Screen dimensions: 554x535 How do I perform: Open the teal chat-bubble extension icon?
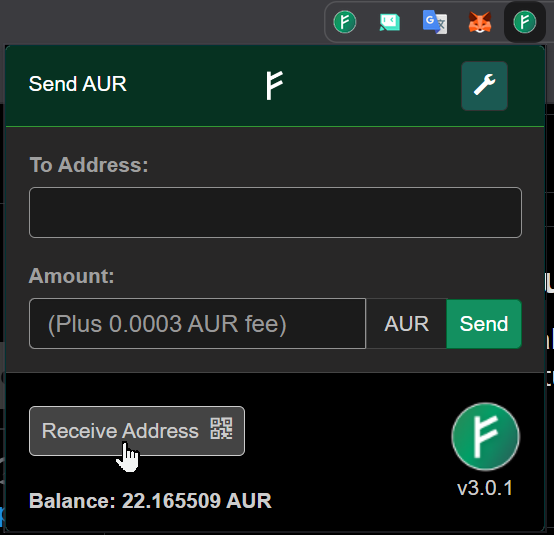tap(390, 22)
